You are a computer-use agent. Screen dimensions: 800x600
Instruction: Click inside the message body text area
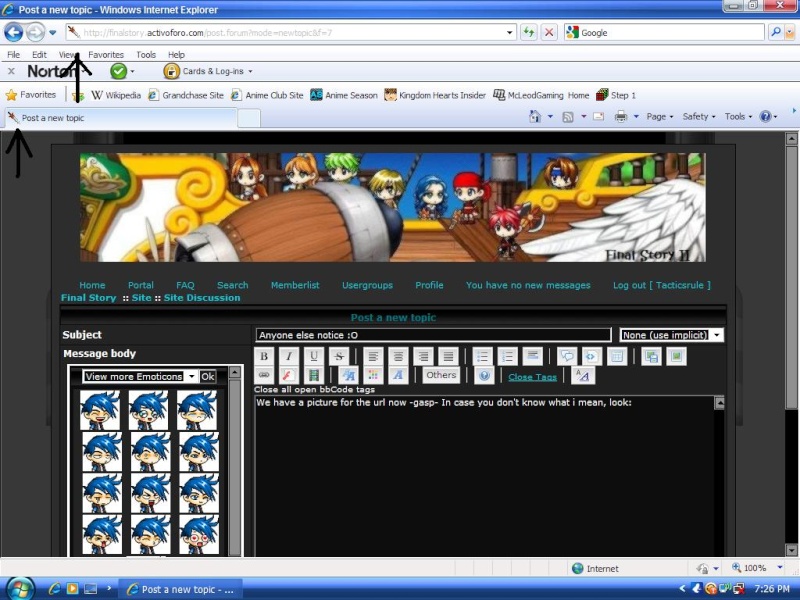485,476
